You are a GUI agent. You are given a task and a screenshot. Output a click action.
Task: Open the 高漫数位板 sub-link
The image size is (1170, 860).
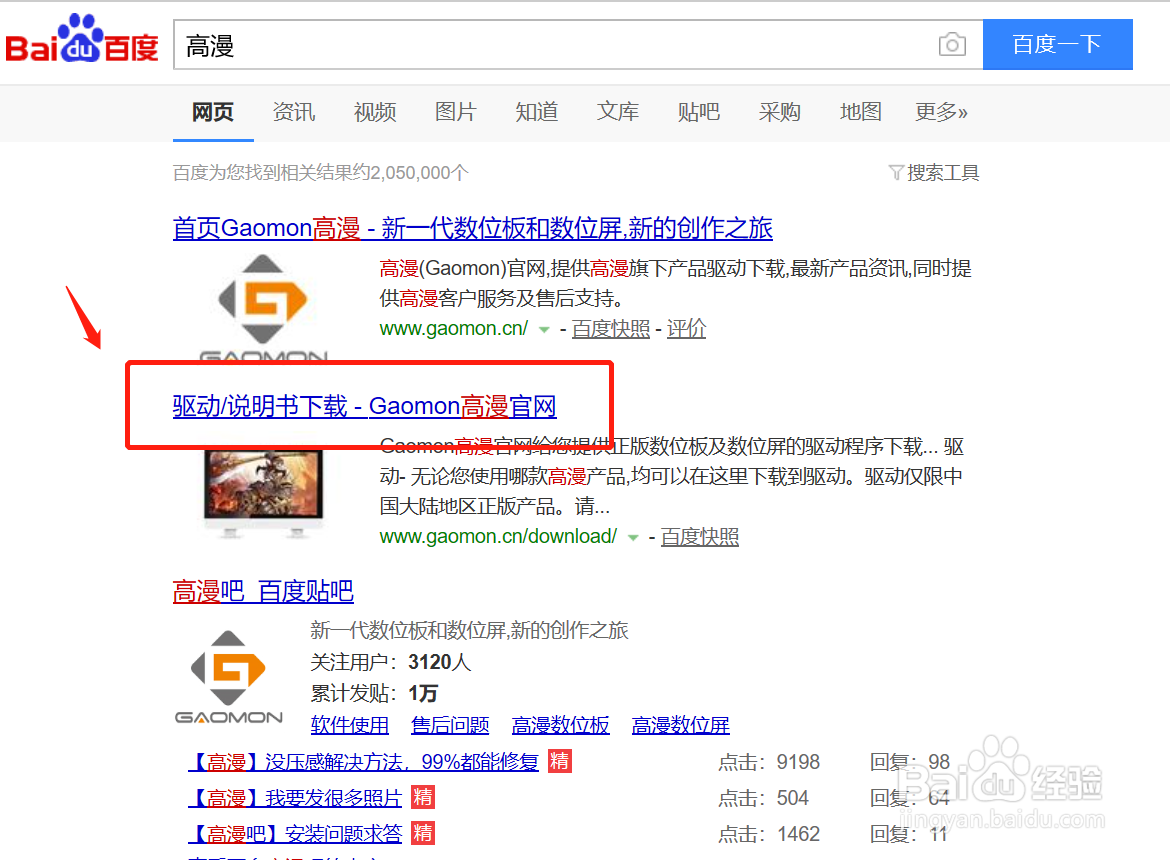pyautogui.click(x=560, y=725)
